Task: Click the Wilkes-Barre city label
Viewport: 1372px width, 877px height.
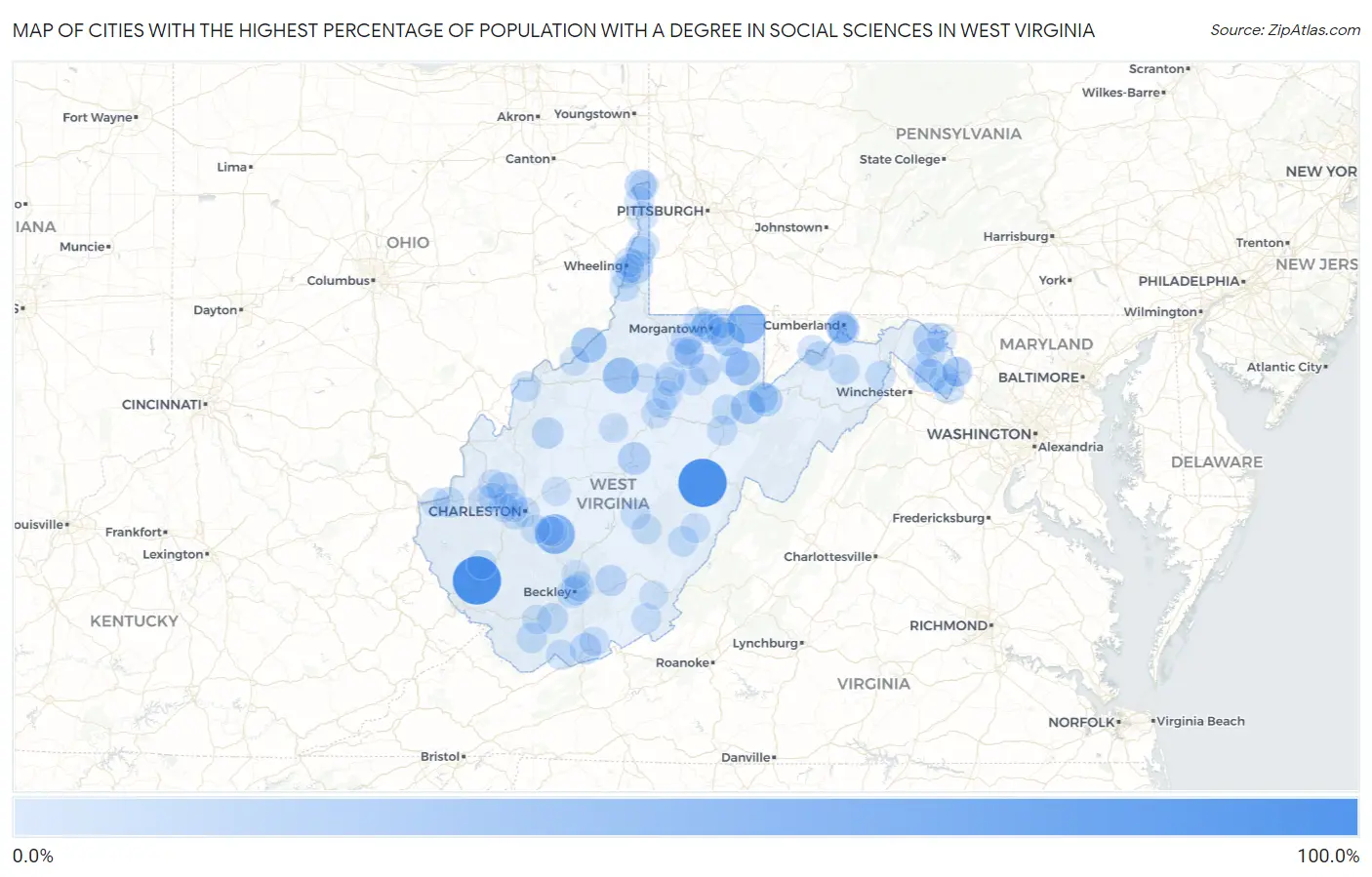Action: tap(1121, 93)
